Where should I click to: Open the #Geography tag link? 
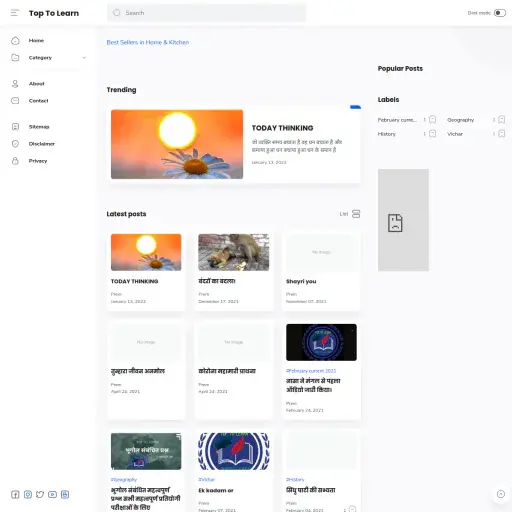(x=124, y=479)
